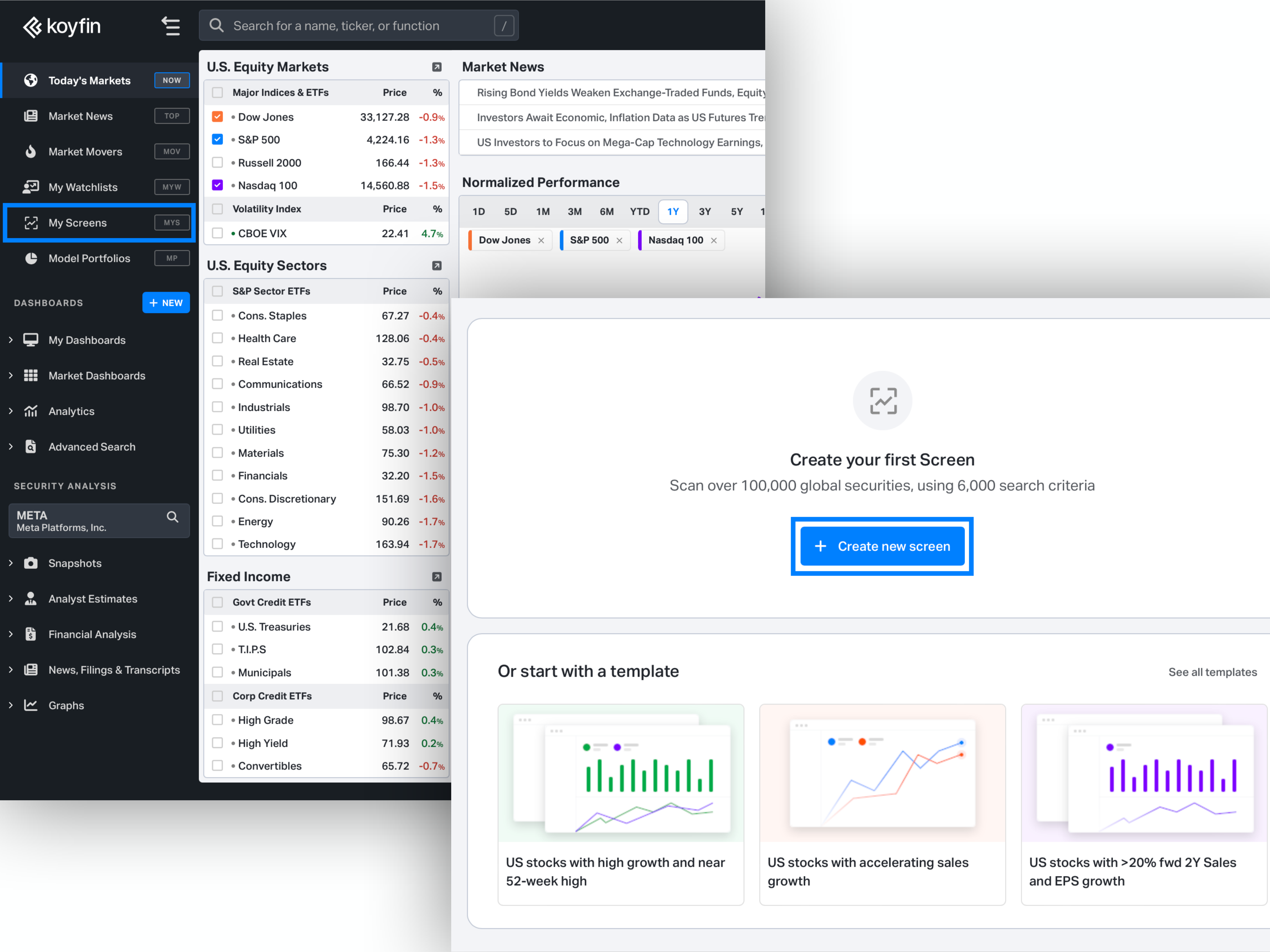Tick the Major Indices & ETFs header checkbox
Image resolution: width=1270 pixels, height=952 pixels.
click(x=218, y=93)
